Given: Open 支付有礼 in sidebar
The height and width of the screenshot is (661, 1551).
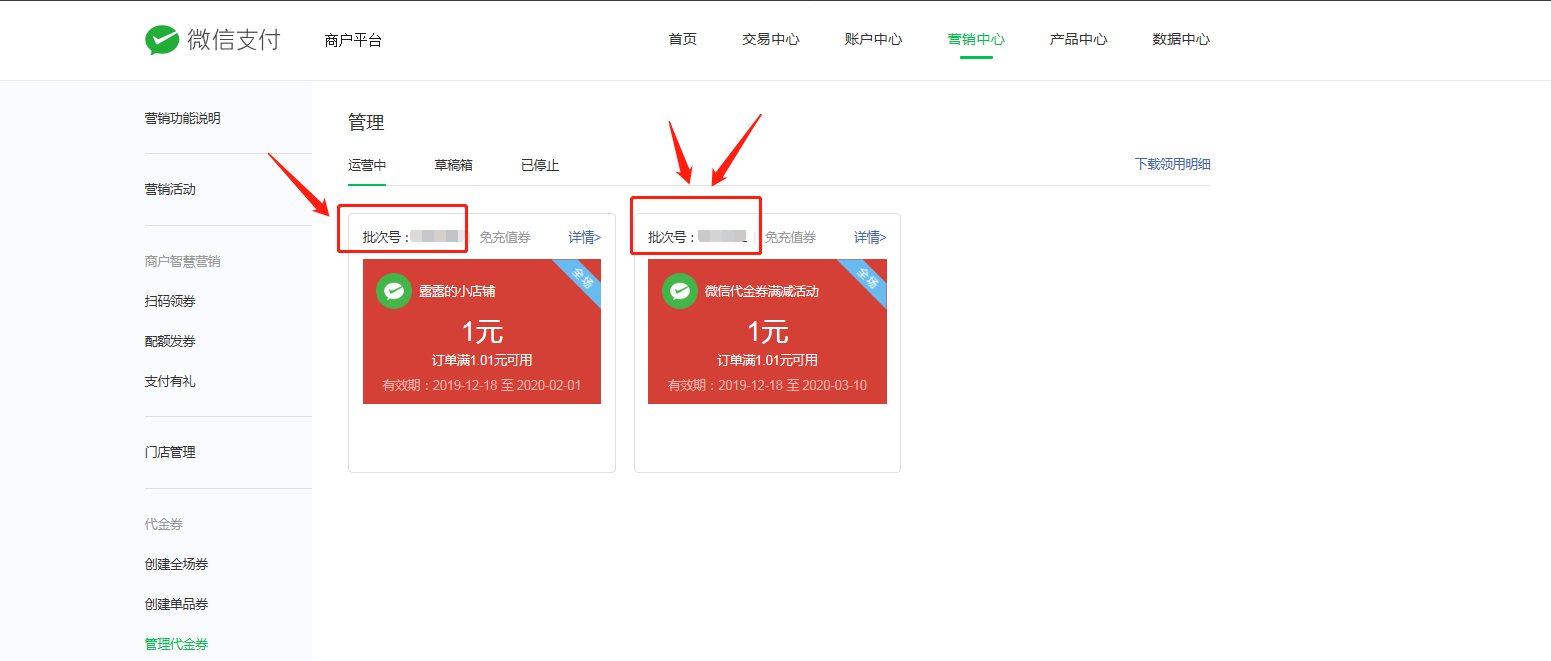Looking at the screenshot, I should (170, 381).
